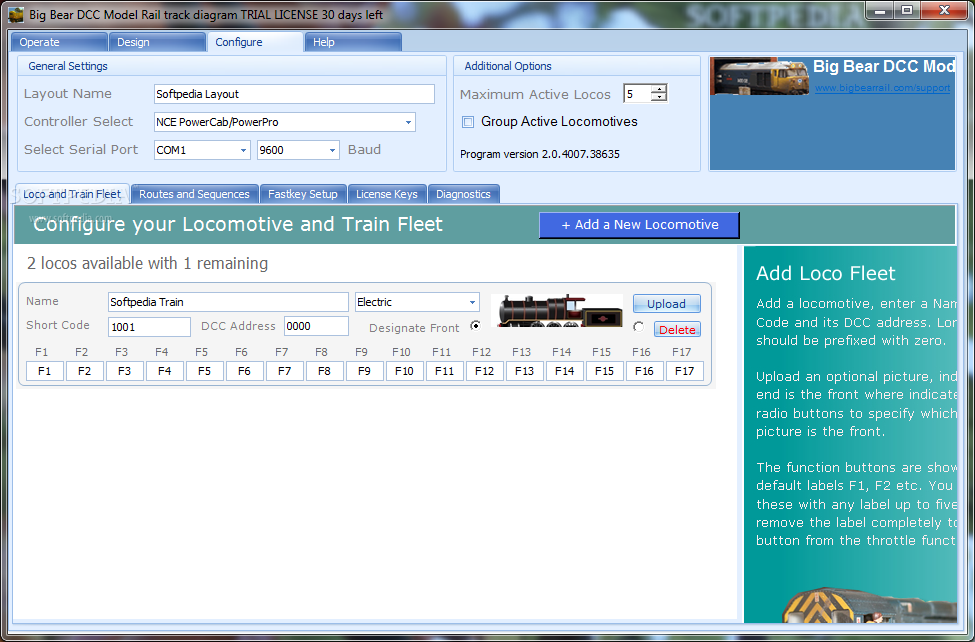Increase Maximum Active Locos with up arrow
975x642 pixels.
point(659,89)
